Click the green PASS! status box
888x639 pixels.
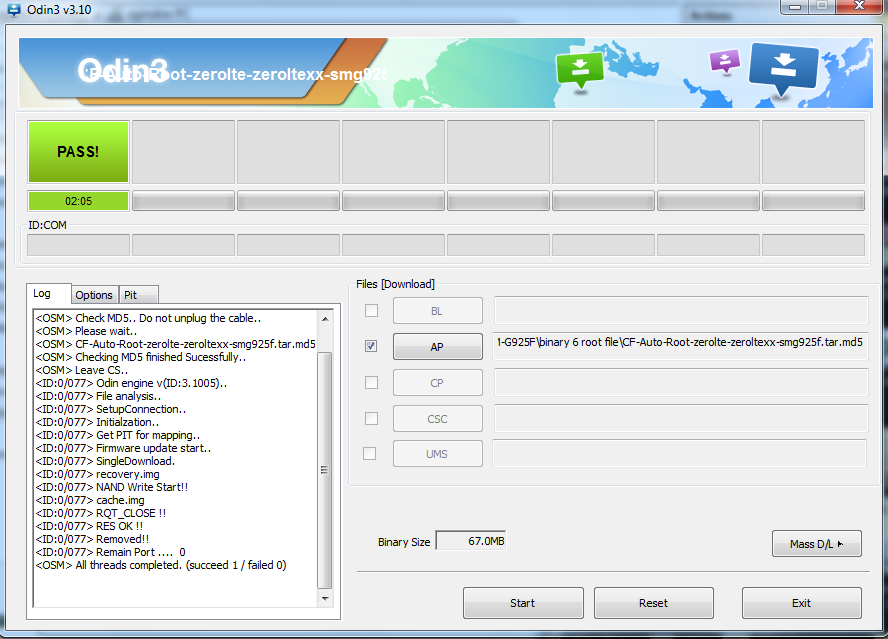tap(78, 152)
